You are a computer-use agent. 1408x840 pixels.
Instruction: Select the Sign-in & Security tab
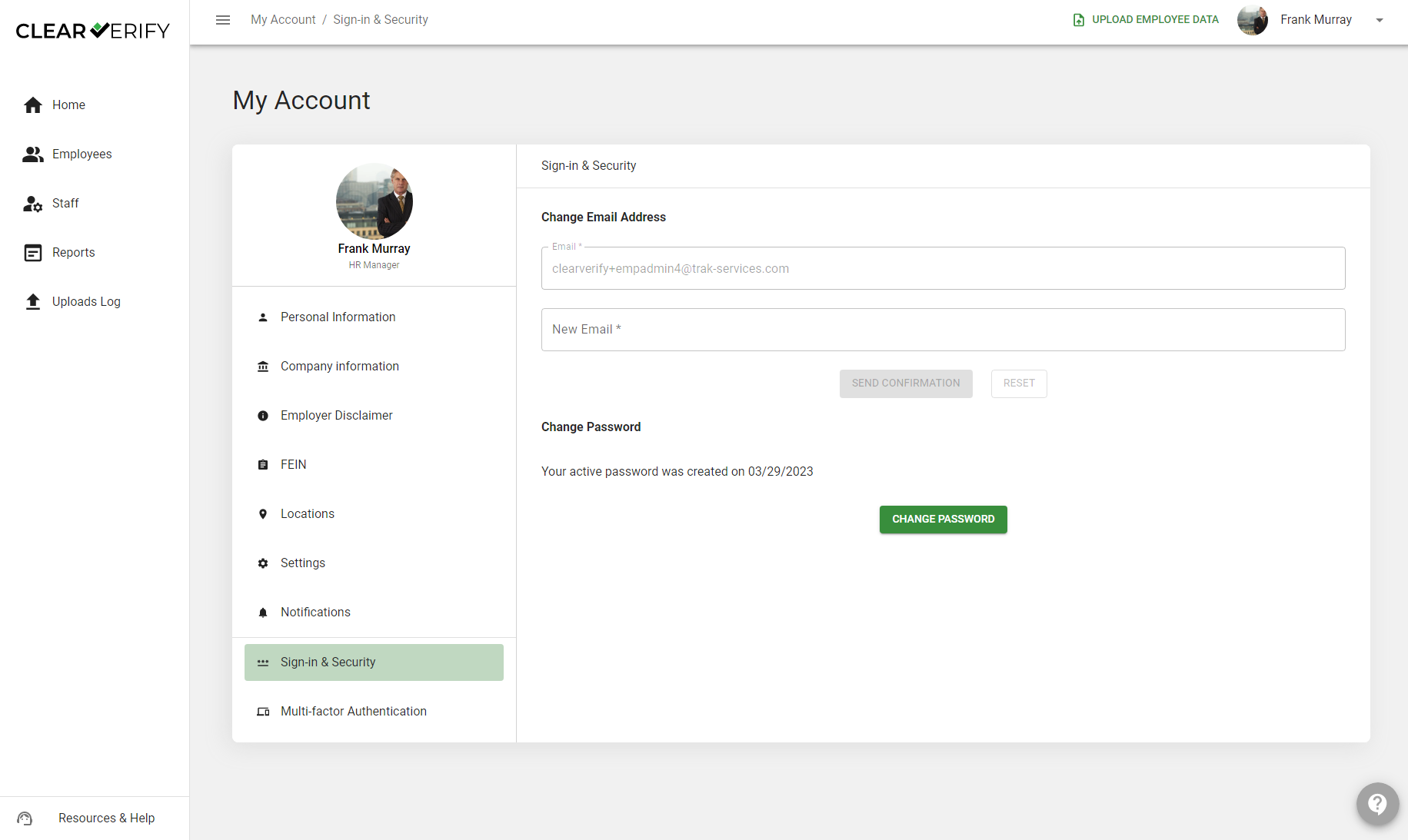[374, 662]
